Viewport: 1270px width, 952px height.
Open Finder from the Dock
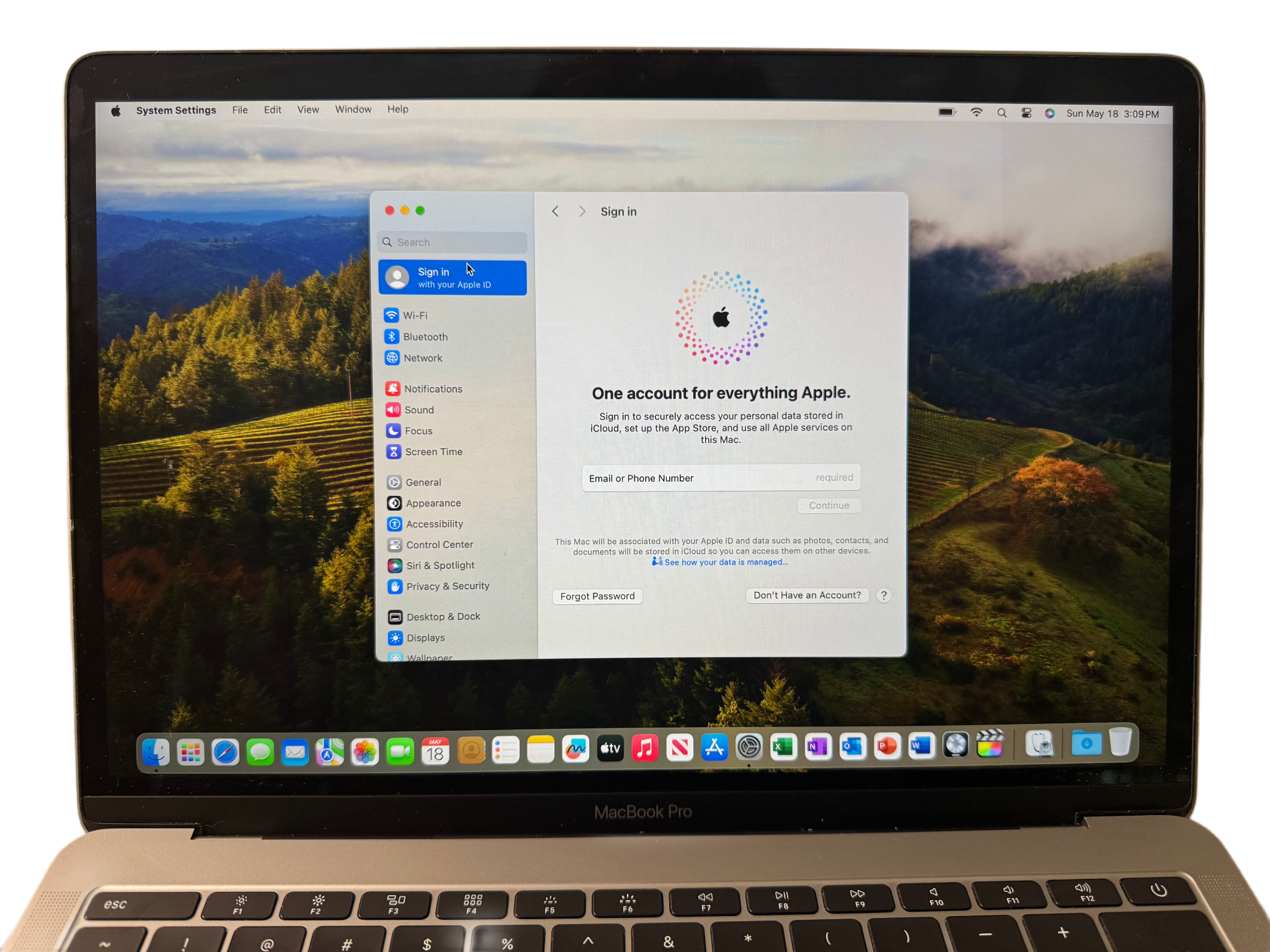156,752
